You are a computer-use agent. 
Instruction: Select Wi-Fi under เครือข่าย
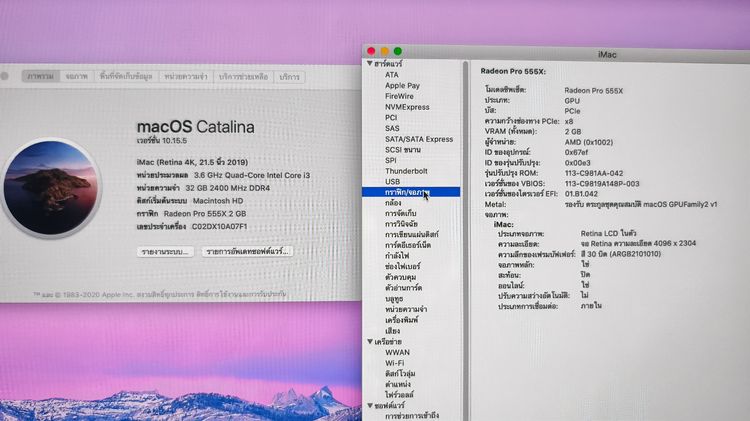(x=395, y=363)
